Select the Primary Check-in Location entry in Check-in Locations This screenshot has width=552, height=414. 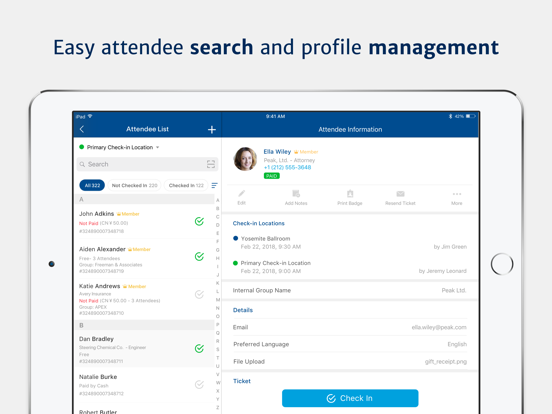pos(350,267)
